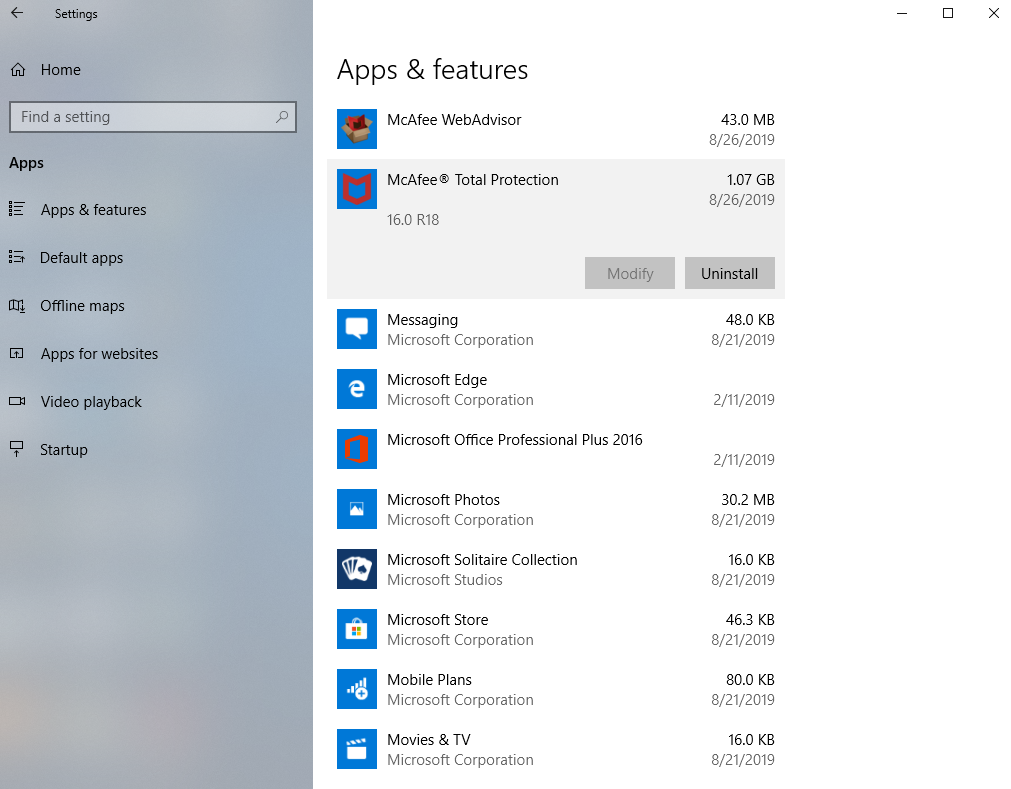Click Microsoft Studios publisher text
Viewport: 1011px width, 789px height.
tap(445, 580)
